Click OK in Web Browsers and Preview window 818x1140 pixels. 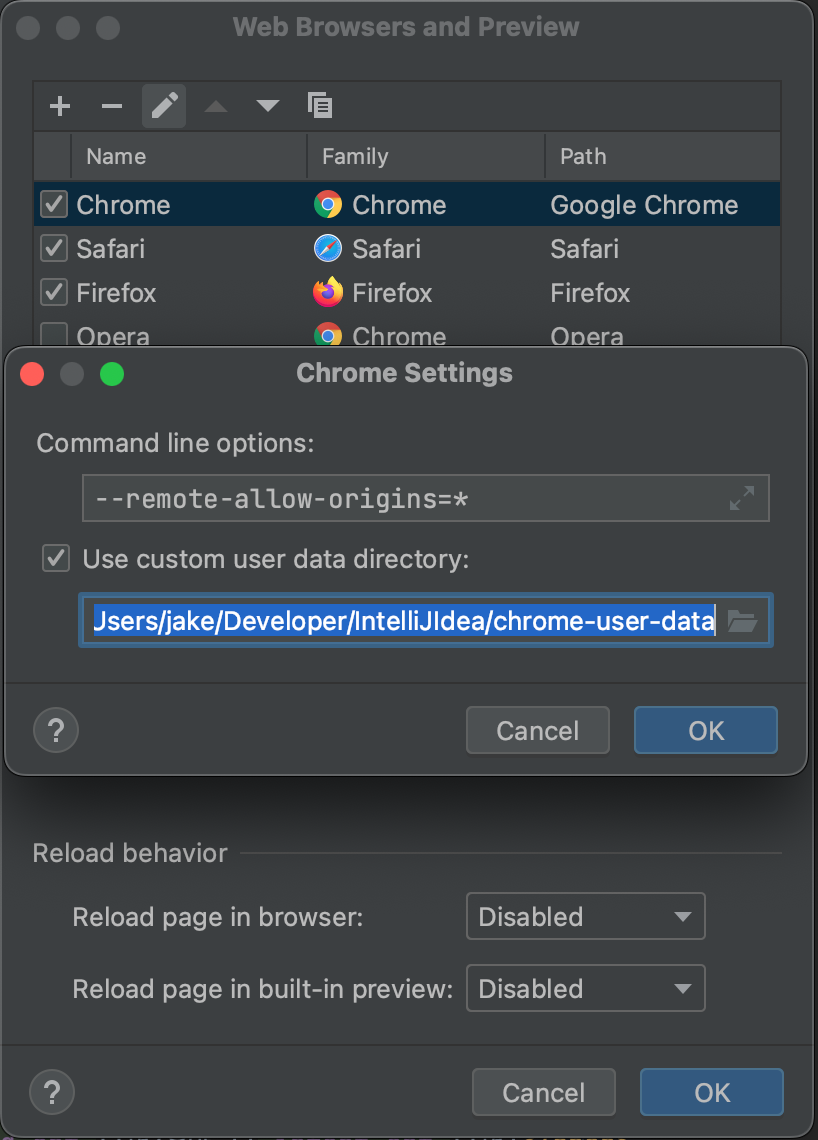pyautogui.click(x=712, y=1092)
